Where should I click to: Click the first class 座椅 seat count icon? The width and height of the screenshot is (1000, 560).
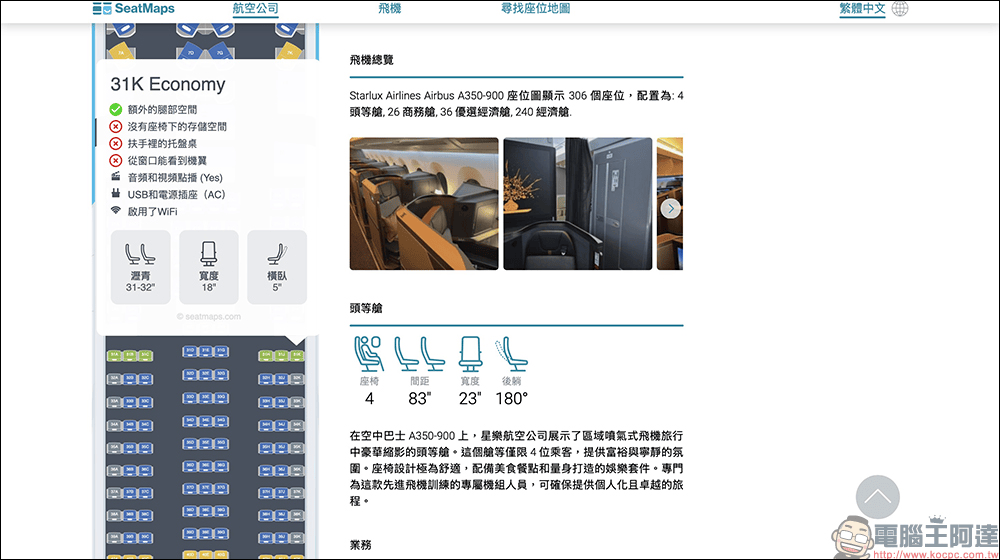click(369, 354)
